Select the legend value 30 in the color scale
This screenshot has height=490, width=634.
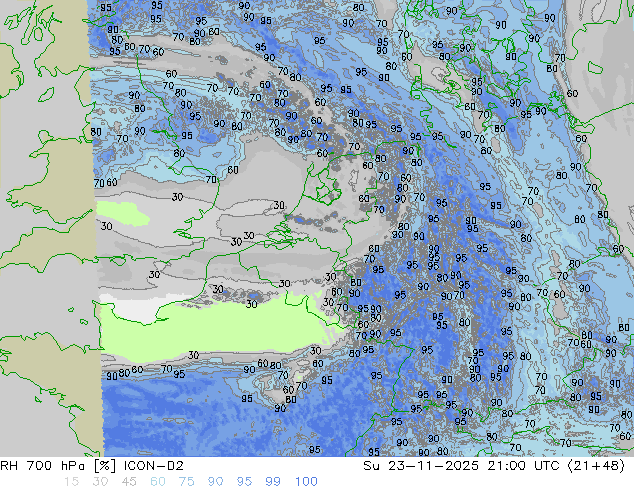[x=100, y=482]
